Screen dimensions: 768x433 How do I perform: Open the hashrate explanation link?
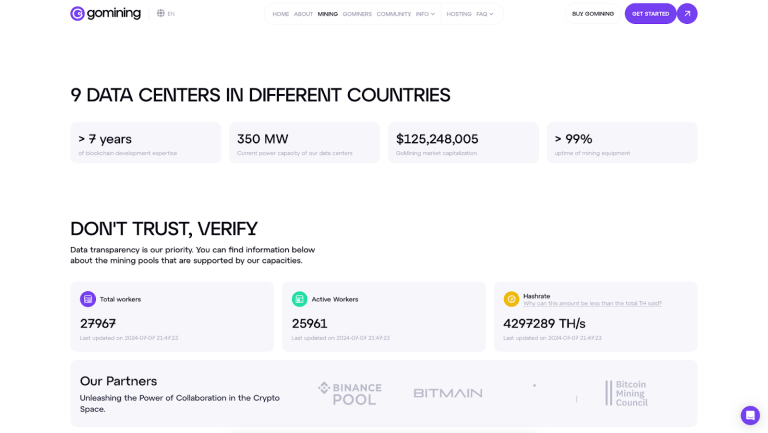pos(592,303)
